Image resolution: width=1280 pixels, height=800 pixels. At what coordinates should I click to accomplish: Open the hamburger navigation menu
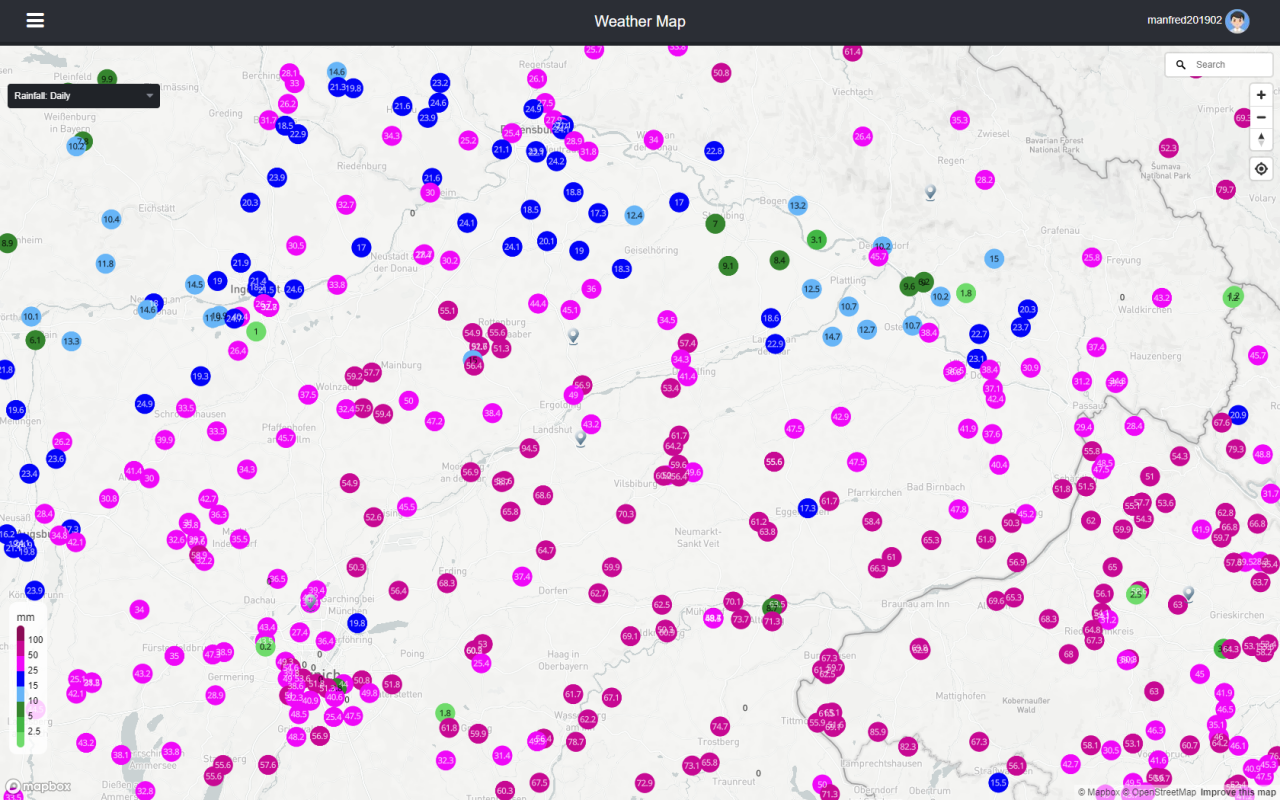click(x=35, y=21)
